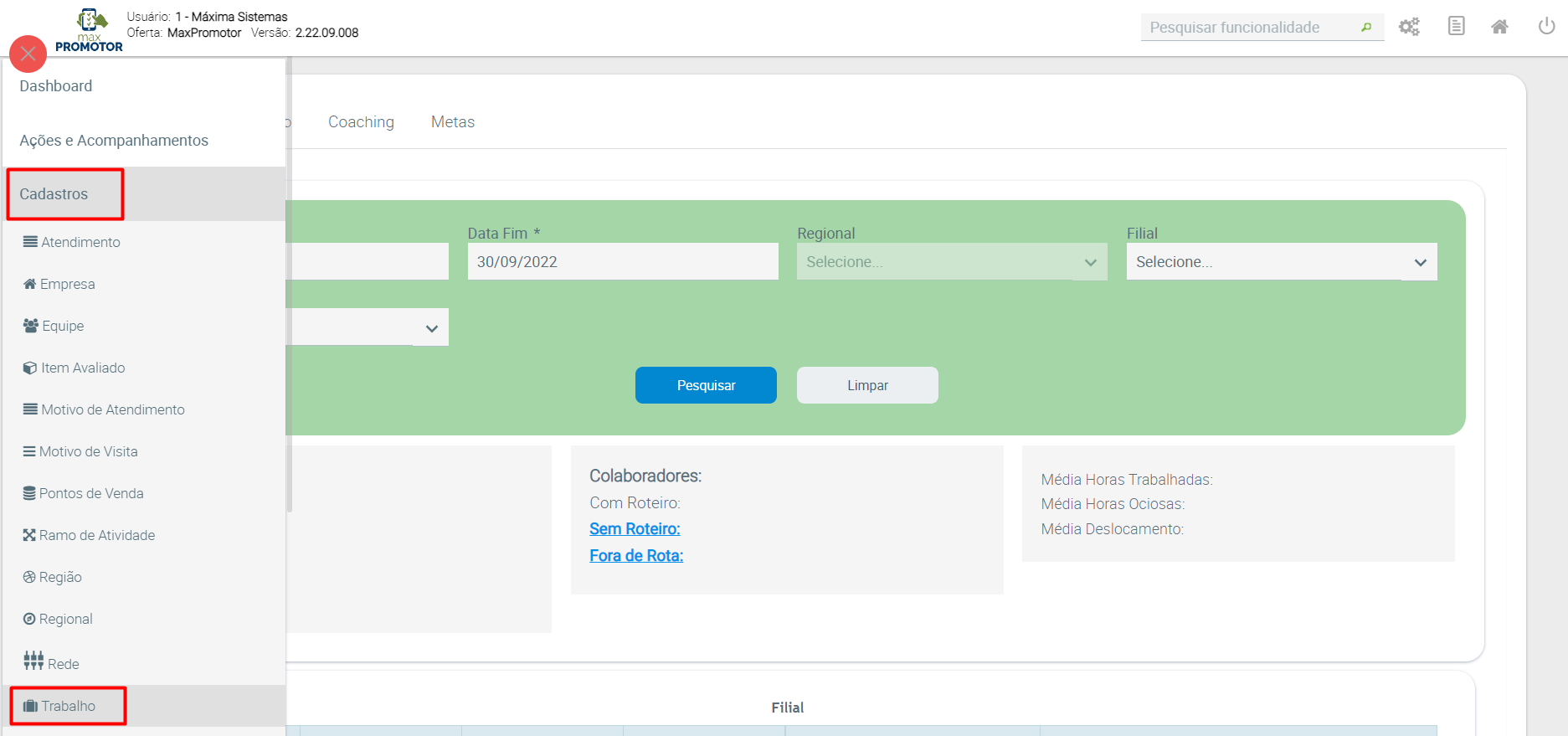Image resolution: width=1568 pixels, height=736 pixels.
Task: Open Atendimento menu entry
Action: (x=144, y=242)
